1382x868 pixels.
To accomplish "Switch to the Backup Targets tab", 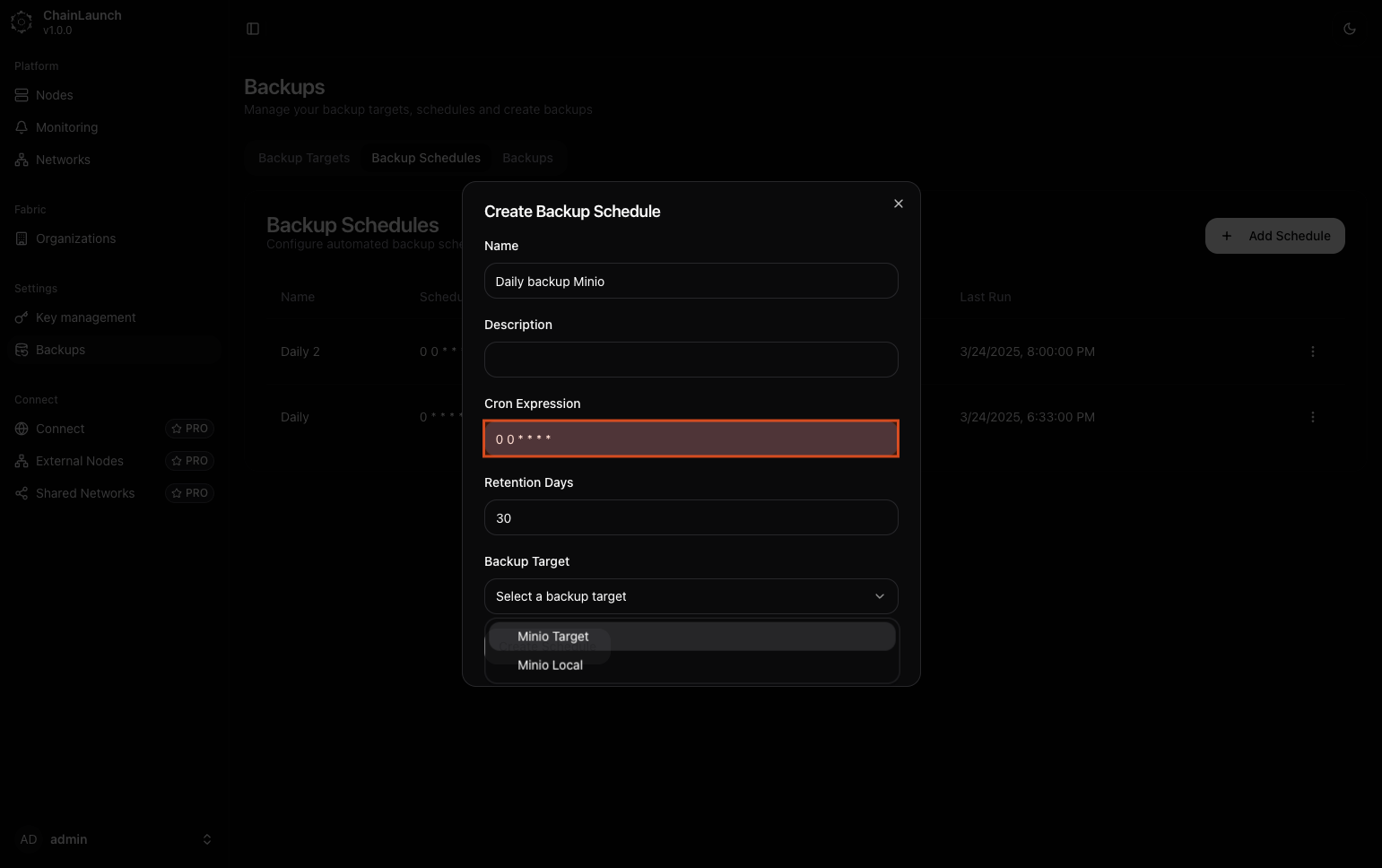I will 304,158.
